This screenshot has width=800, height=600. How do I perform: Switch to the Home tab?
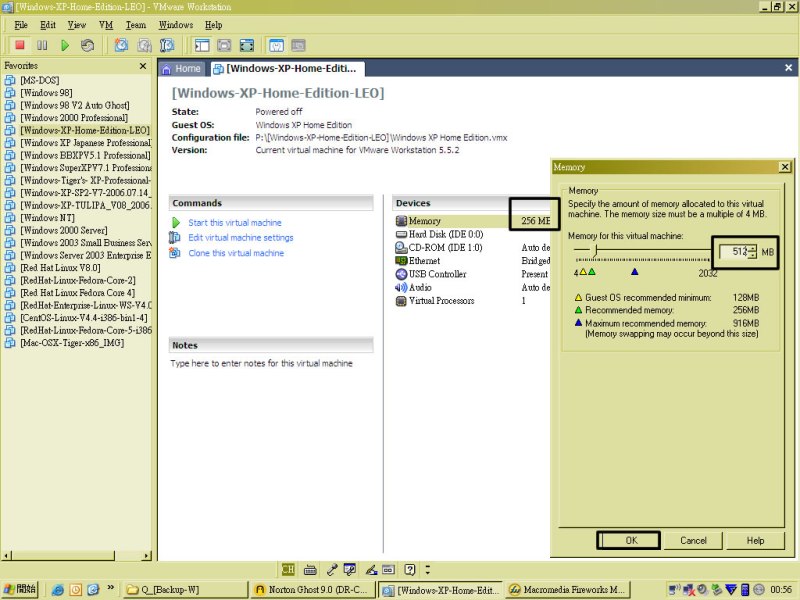182,68
